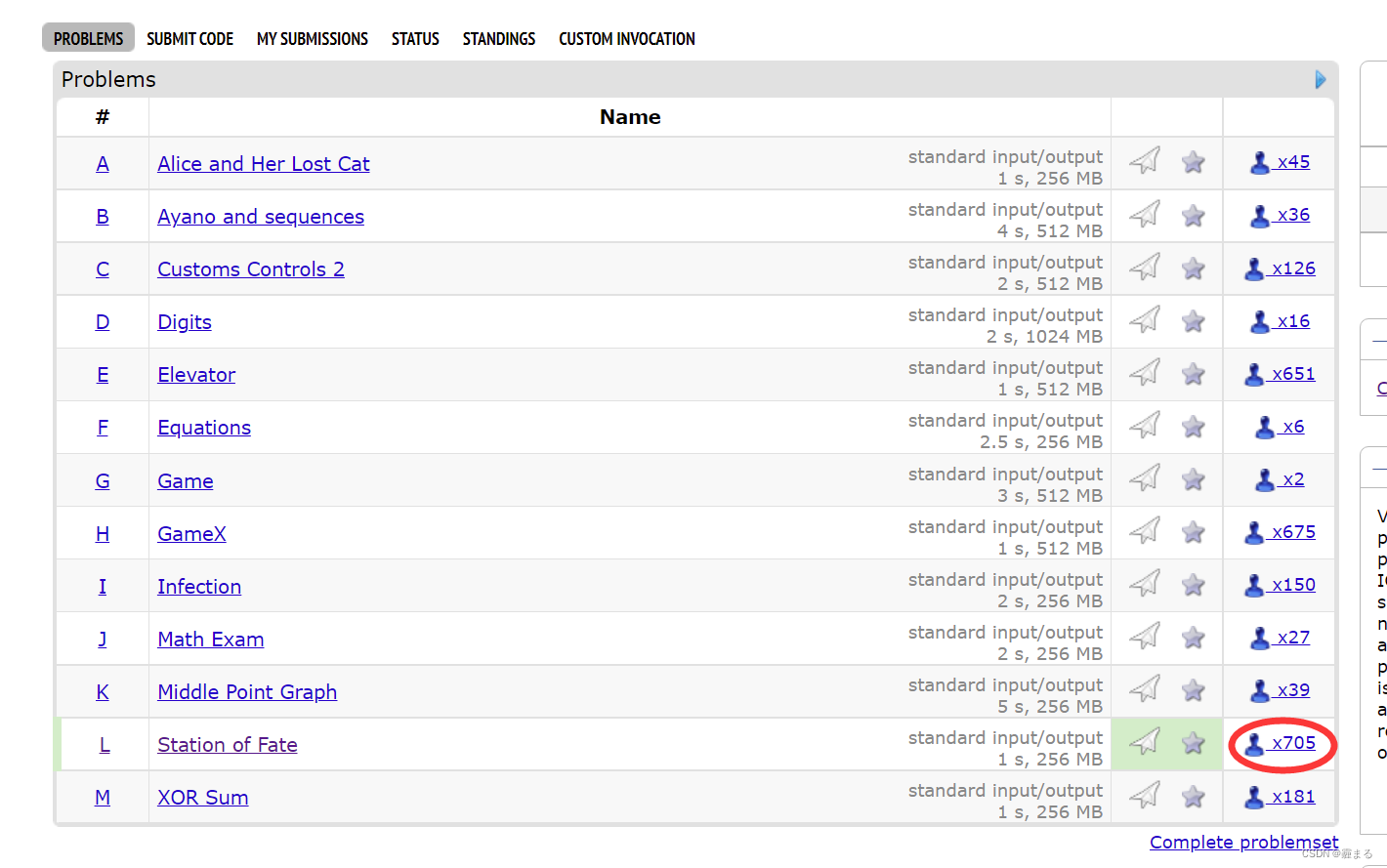Click problem letter L index link

(x=105, y=745)
